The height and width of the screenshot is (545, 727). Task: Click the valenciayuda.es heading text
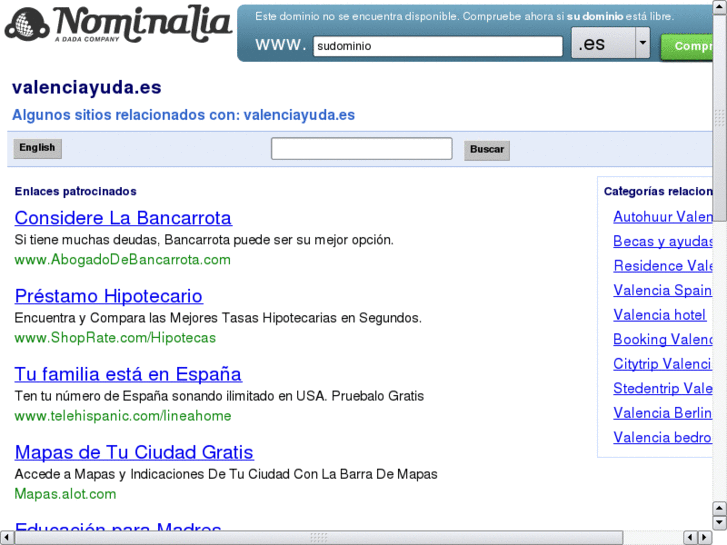click(87, 87)
